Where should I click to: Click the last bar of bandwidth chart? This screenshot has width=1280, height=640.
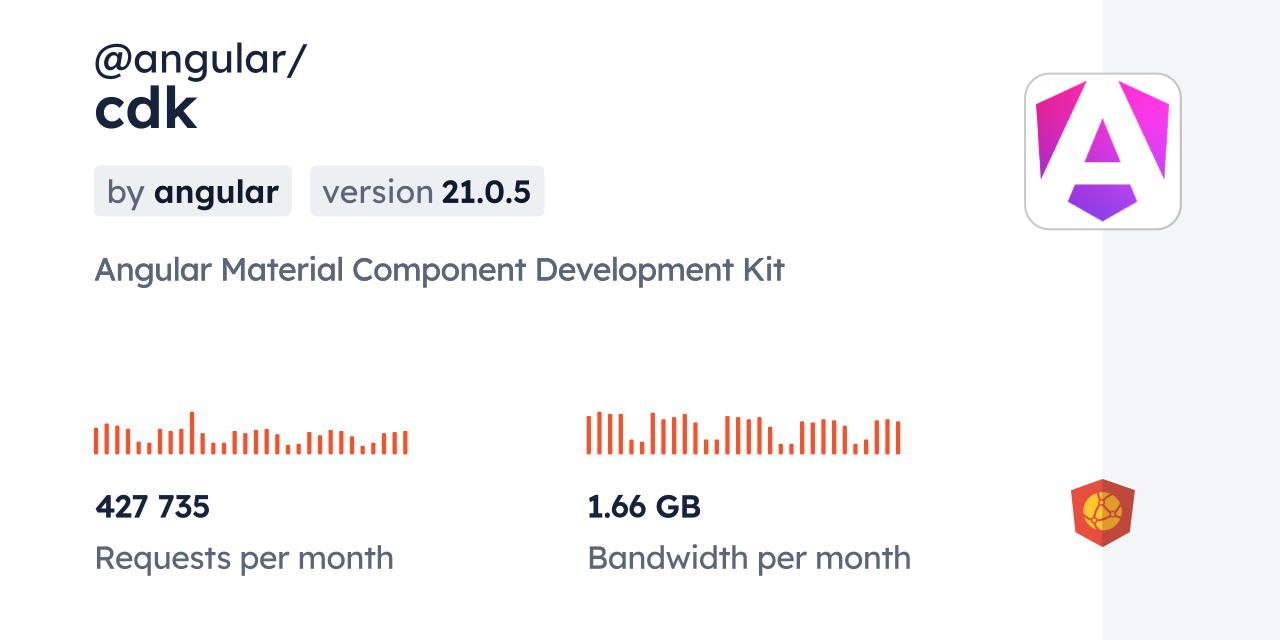[899, 437]
